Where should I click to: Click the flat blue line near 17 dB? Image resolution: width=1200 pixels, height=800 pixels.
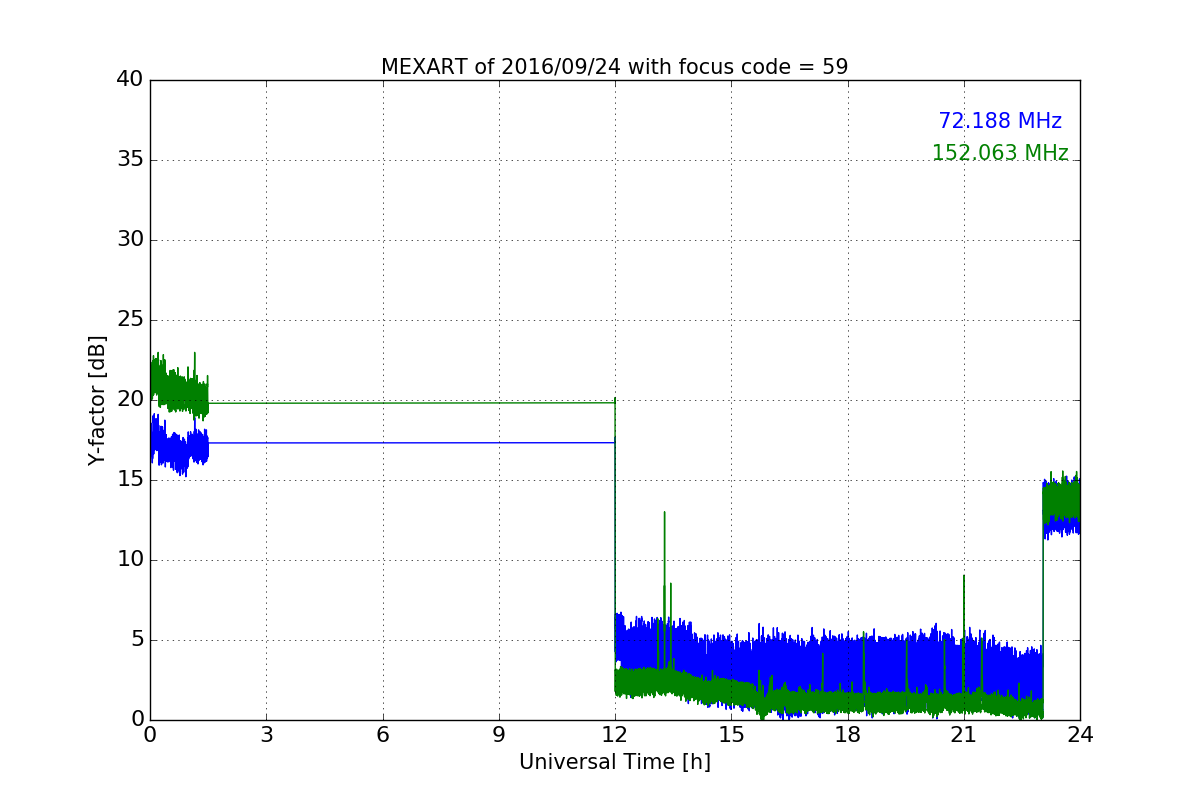410,442
